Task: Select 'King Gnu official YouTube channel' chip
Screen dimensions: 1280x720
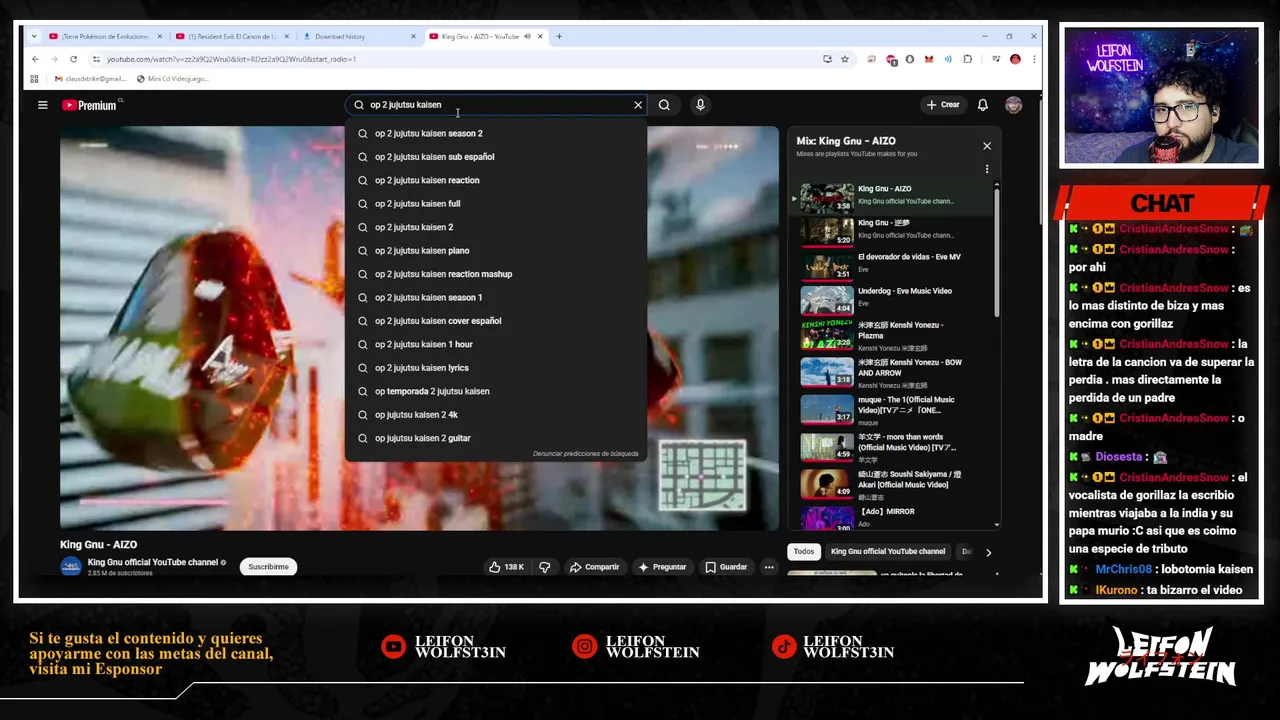Action: pyautogui.click(x=888, y=551)
